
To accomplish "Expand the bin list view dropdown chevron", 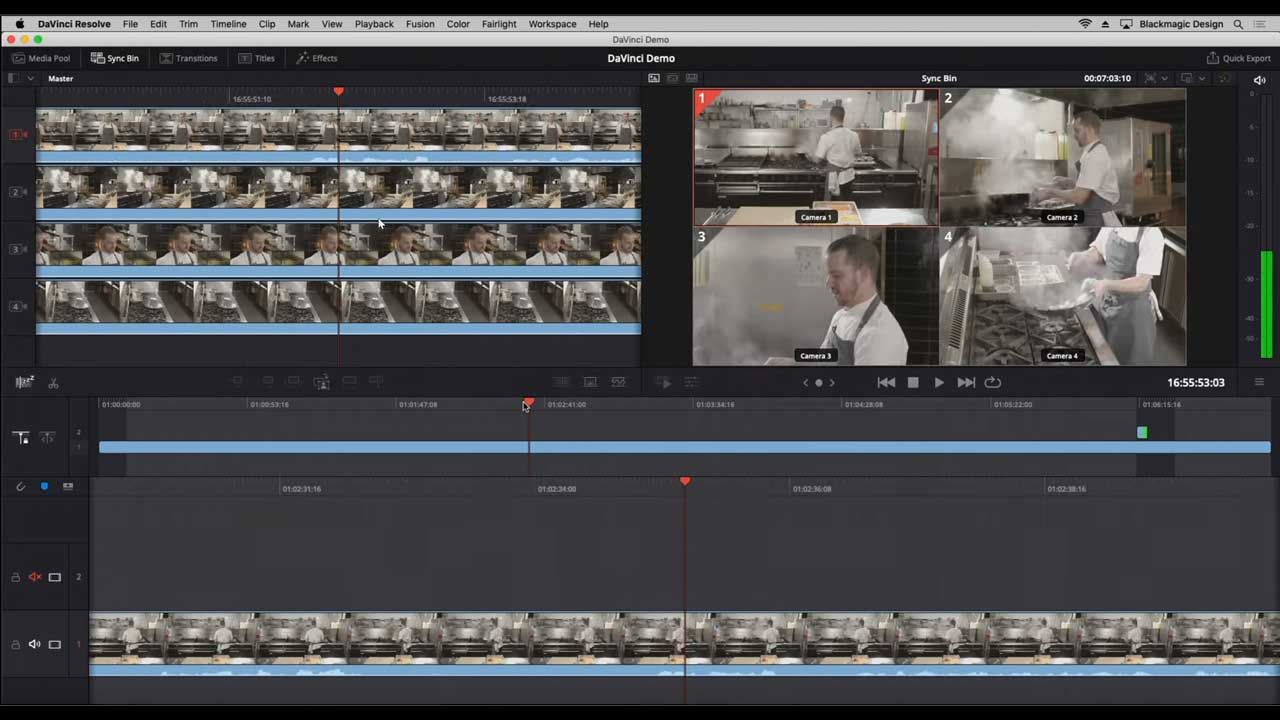I will 30,78.
